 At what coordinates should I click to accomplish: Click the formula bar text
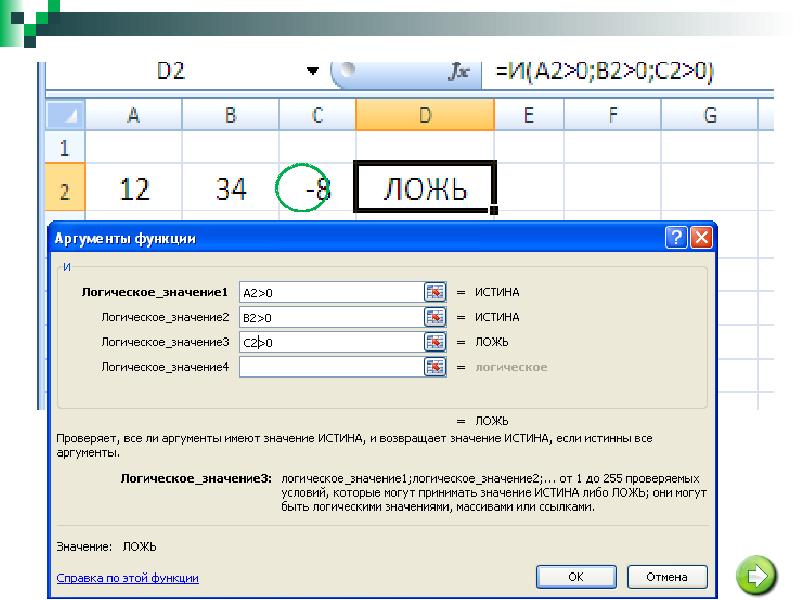pyautogui.click(x=610, y=73)
